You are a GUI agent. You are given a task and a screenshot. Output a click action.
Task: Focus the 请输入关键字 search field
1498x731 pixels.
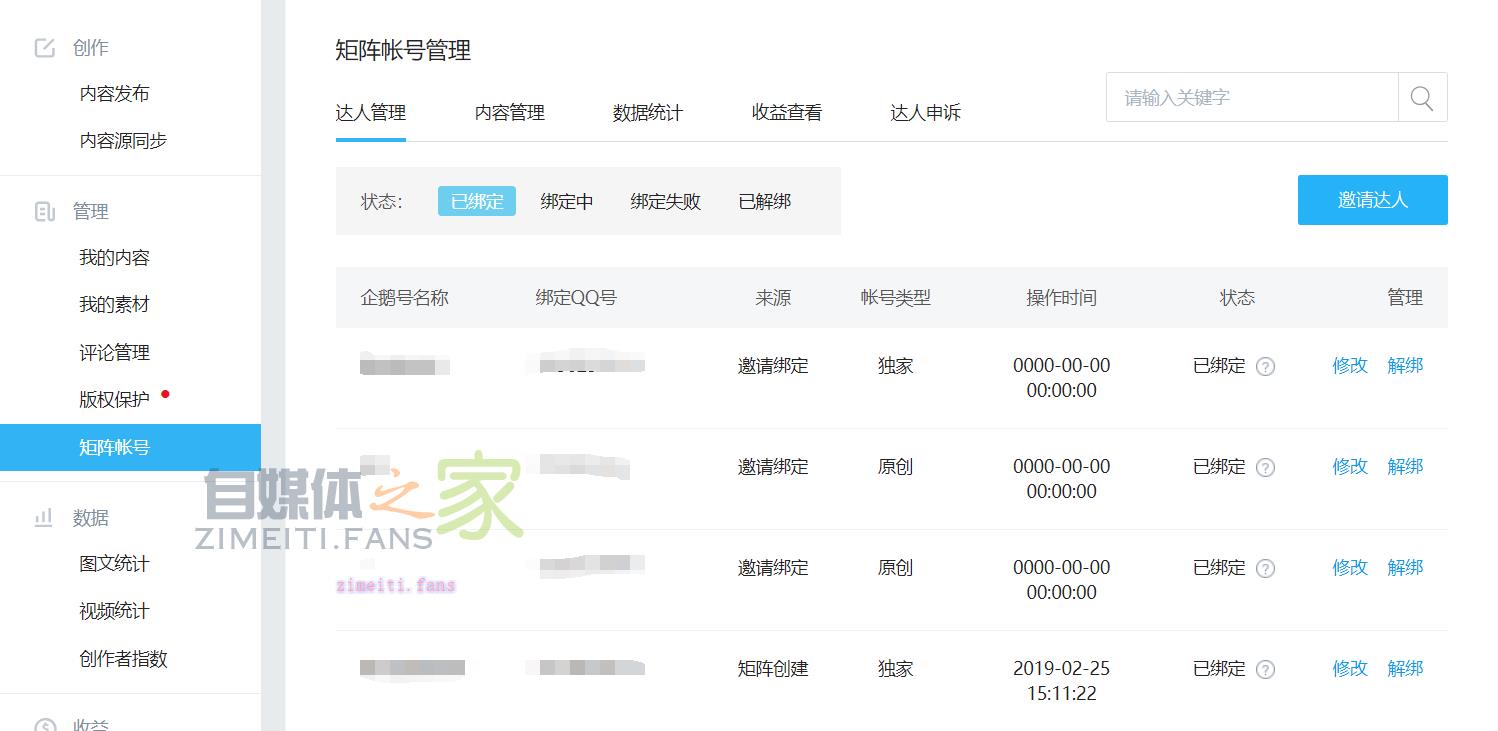[x=1252, y=98]
